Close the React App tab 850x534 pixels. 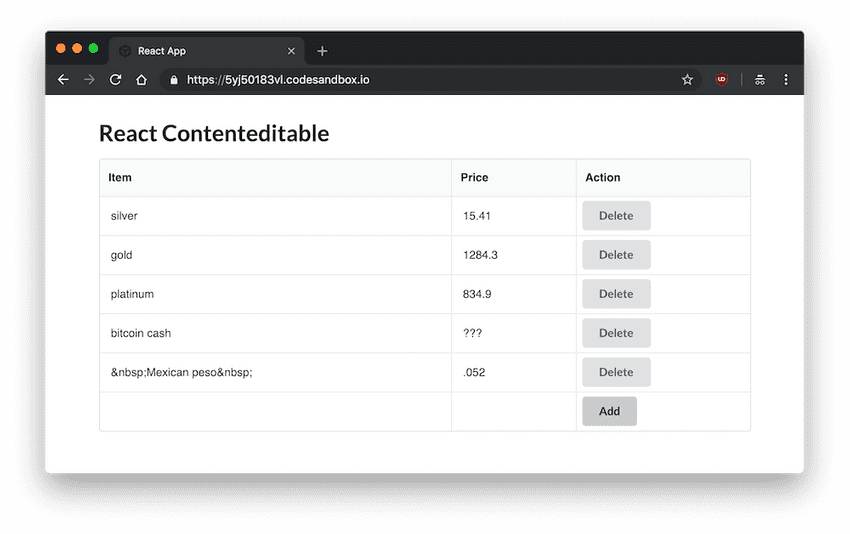(291, 51)
